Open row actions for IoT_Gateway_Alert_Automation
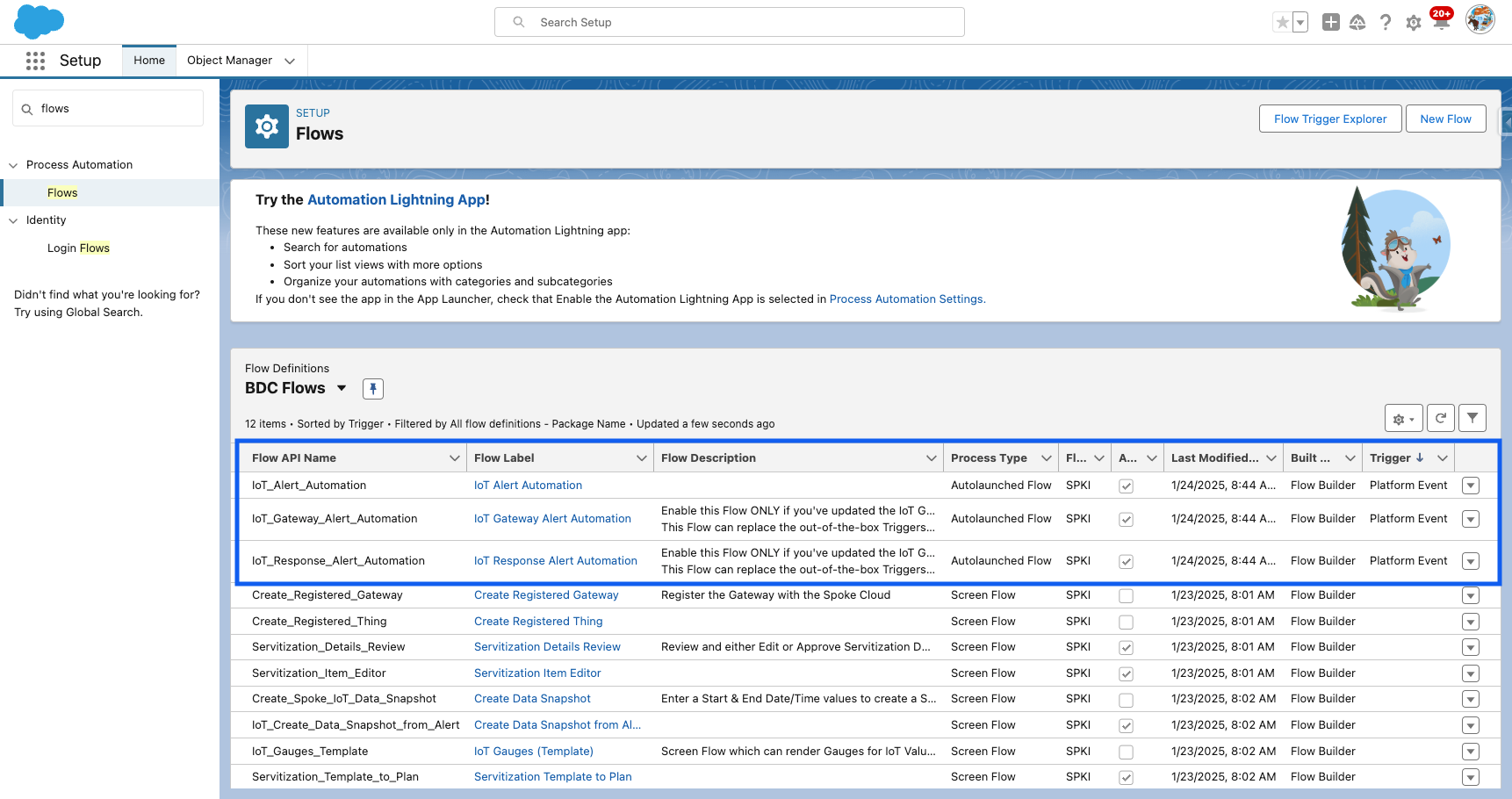Viewport: 1512px width, 799px height. coord(1471,519)
